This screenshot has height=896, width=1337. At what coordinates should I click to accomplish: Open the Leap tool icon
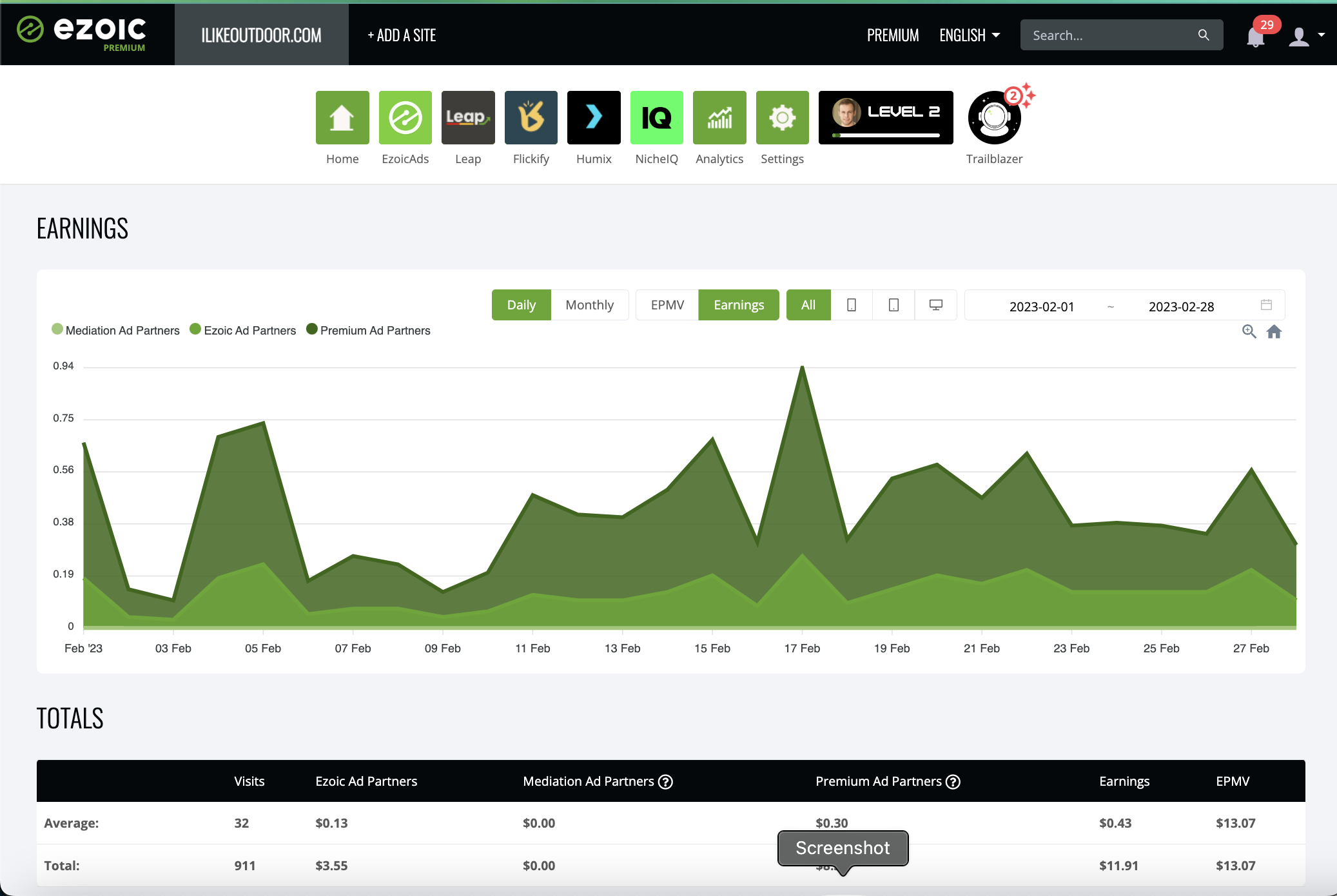468,117
